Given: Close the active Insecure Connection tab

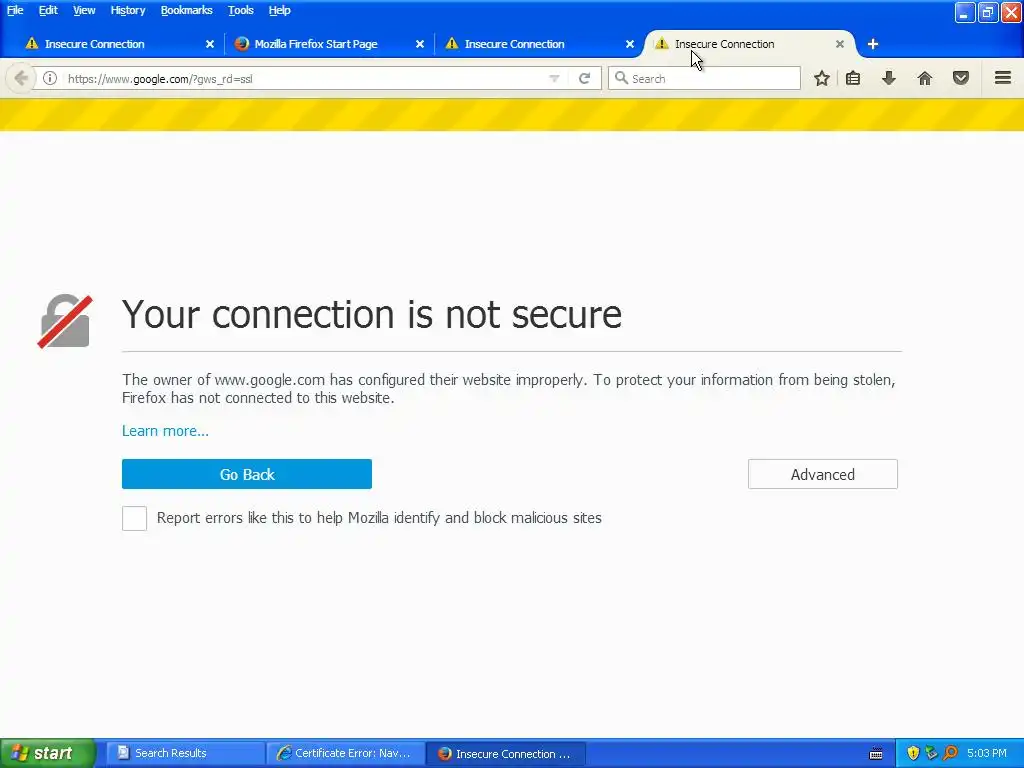Looking at the screenshot, I should 840,44.
